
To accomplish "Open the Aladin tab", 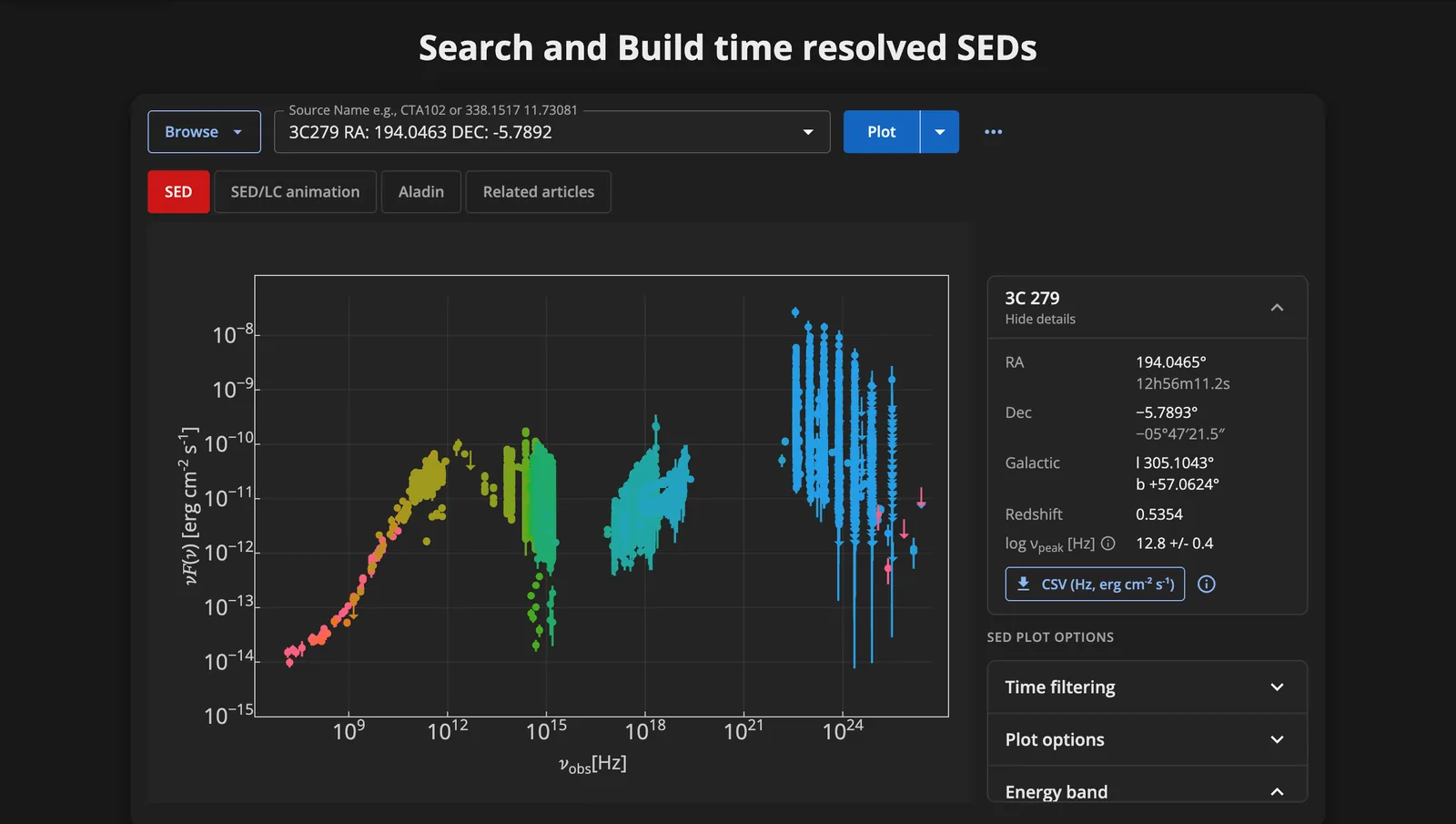I will point(421,192).
